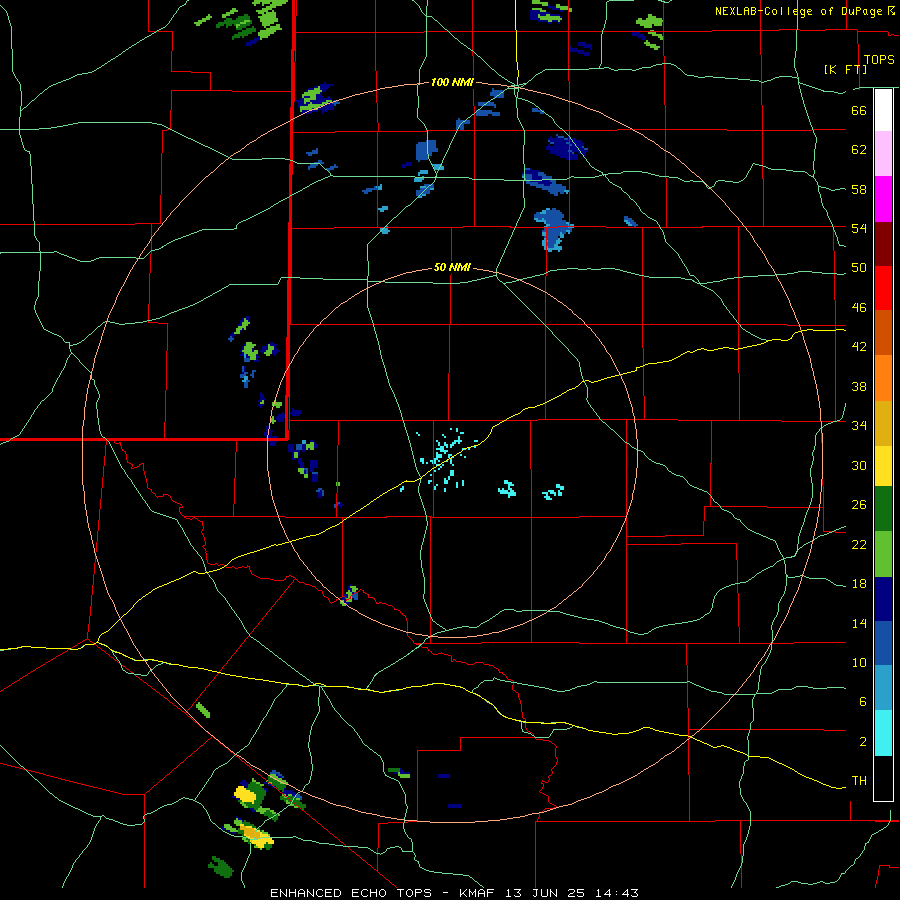Click the legend value 30
This screenshot has height=900, width=900.
coord(859,465)
